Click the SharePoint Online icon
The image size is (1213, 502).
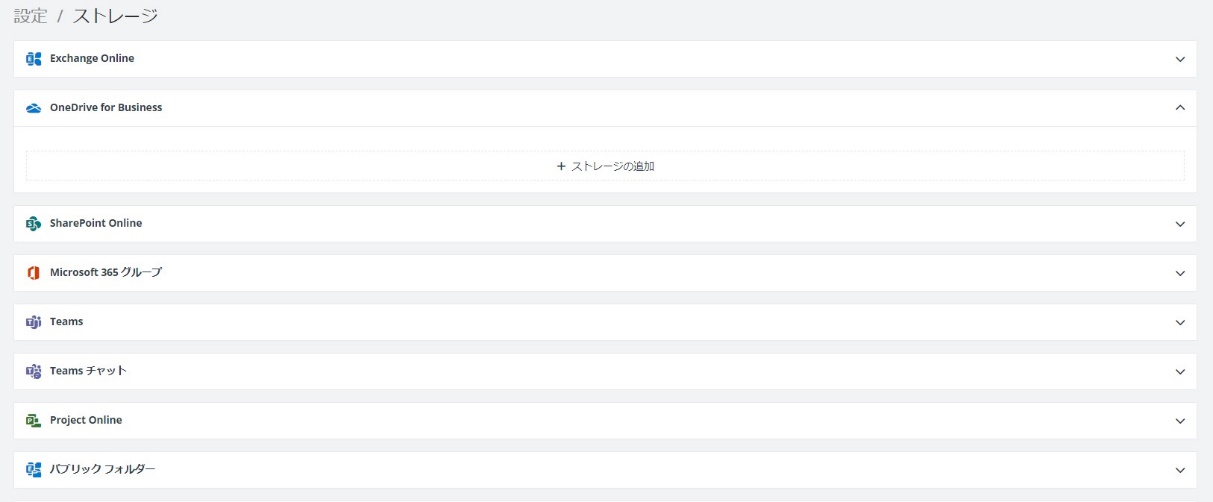[33, 224]
